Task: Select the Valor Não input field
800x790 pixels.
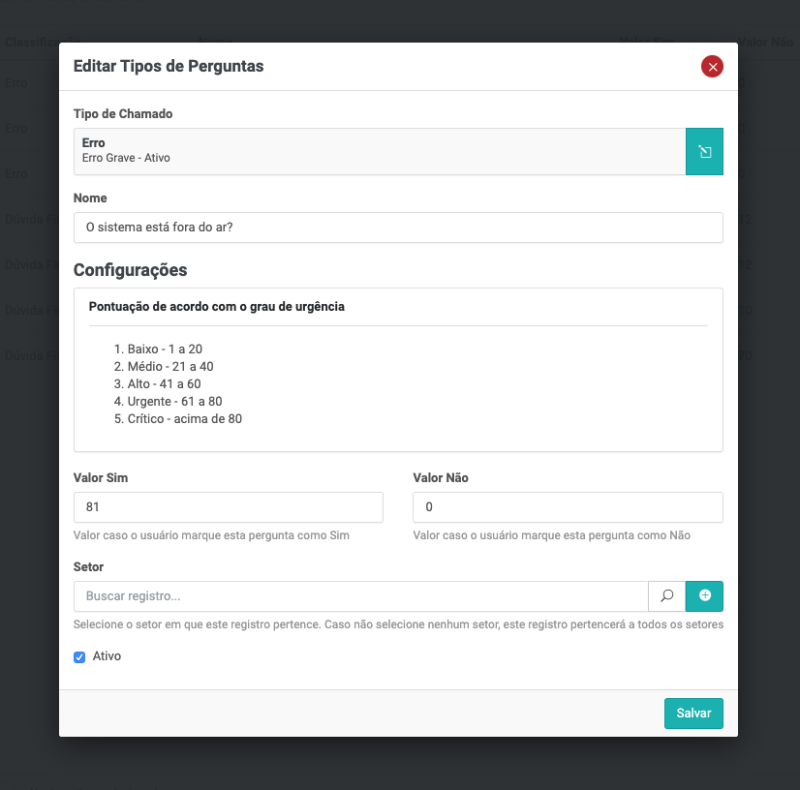Action: tap(567, 507)
